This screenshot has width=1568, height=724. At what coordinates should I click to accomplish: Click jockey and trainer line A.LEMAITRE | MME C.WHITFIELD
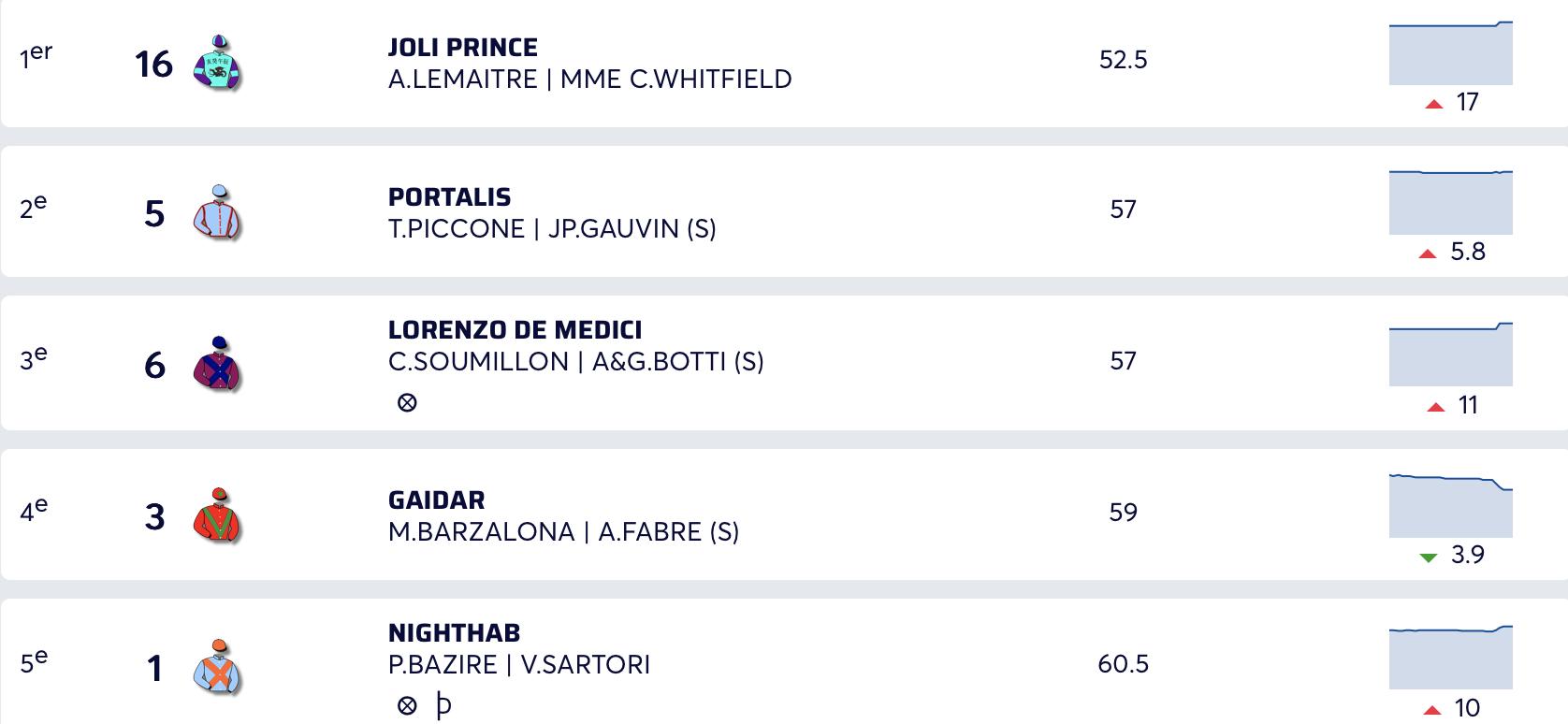click(x=589, y=80)
